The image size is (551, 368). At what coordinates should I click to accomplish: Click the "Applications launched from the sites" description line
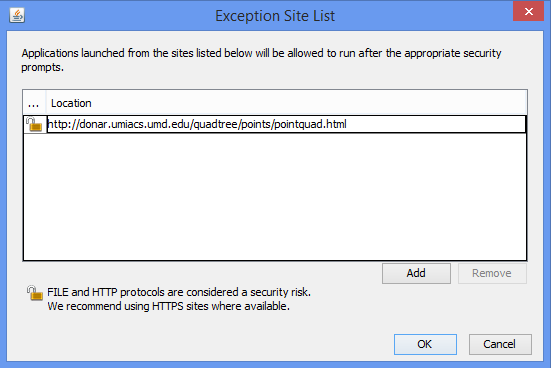tap(261, 53)
